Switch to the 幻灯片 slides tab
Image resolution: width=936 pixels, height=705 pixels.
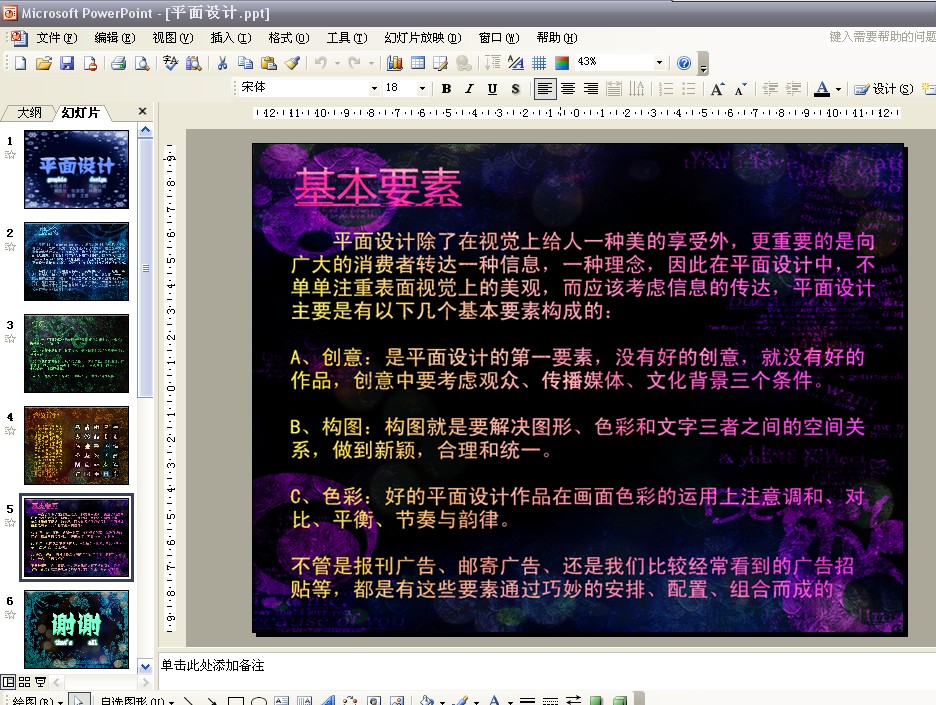[80, 112]
